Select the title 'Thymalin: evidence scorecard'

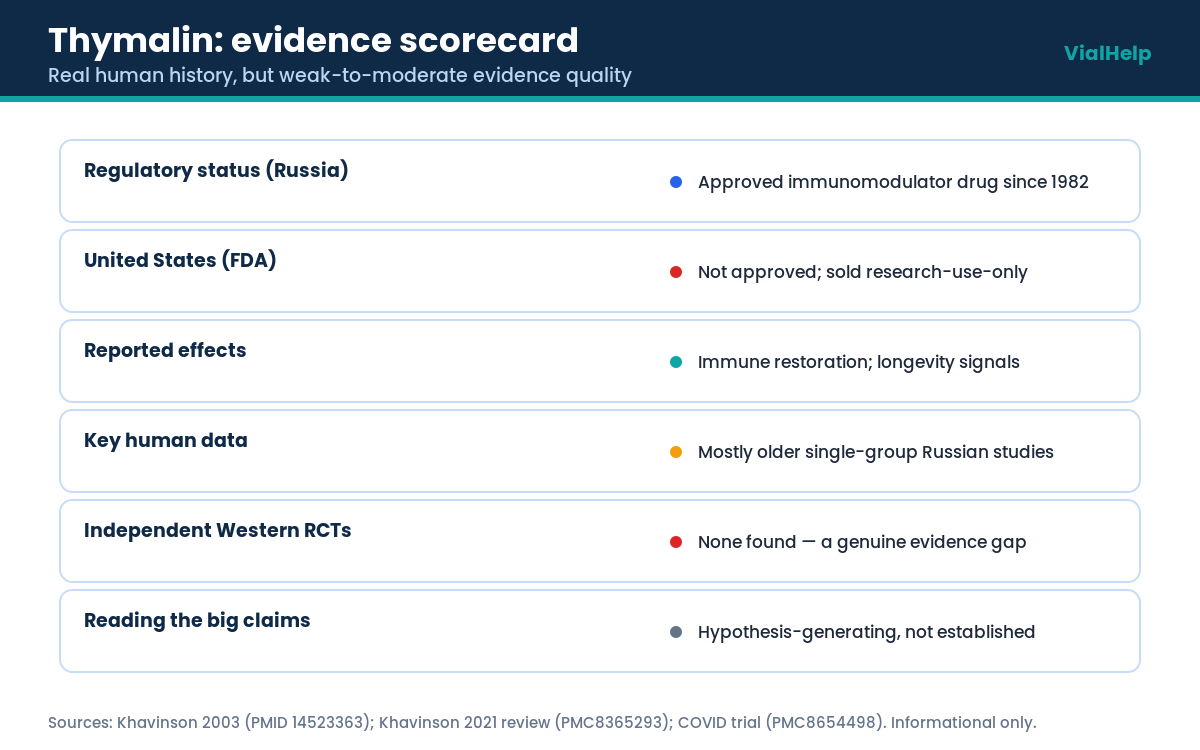point(313,40)
